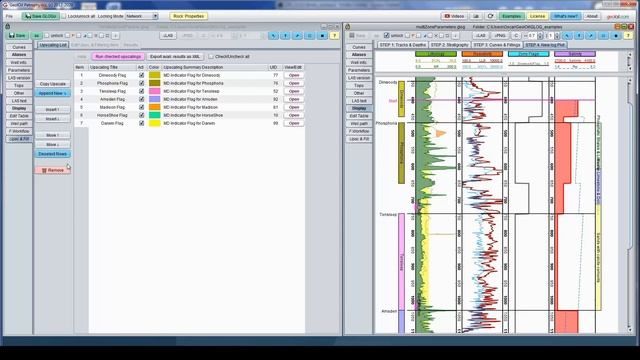Screen dimensions: 640x360
Task: Uncheck the Dinwoody Flag row checkbox
Action: pos(141,75)
